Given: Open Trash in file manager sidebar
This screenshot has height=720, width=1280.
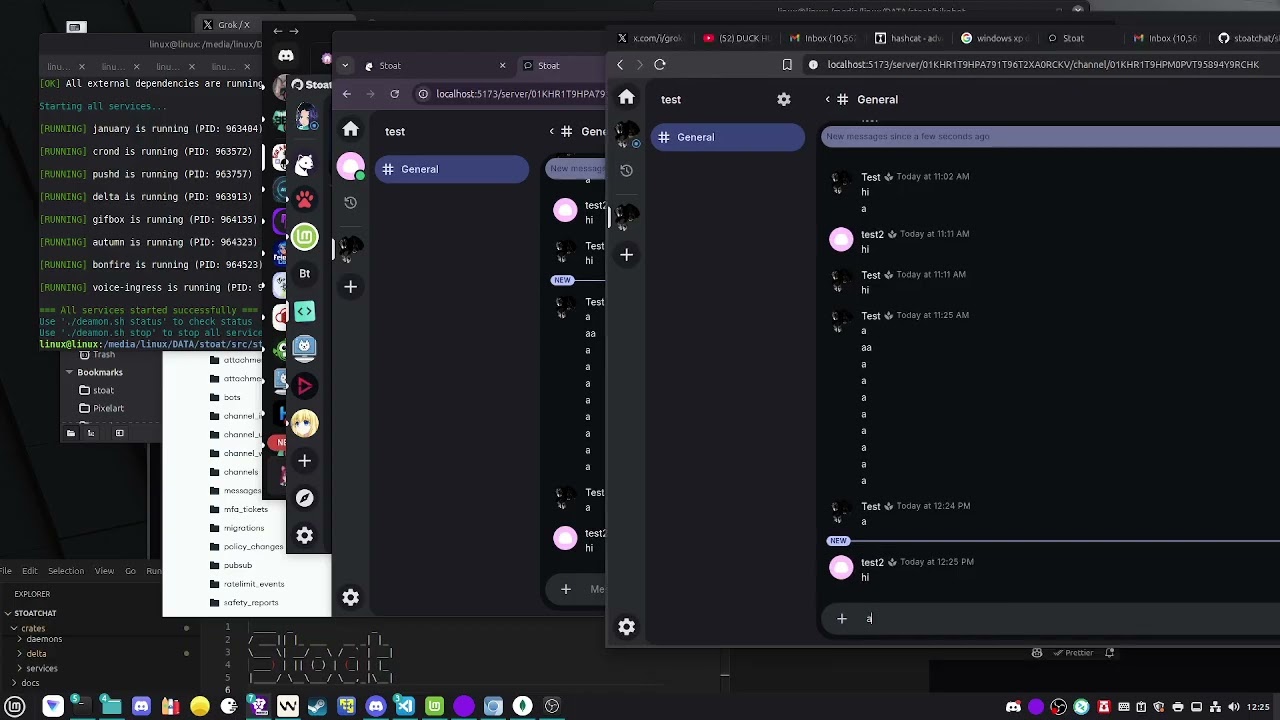Looking at the screenshot, I should [x=103, y=355].
